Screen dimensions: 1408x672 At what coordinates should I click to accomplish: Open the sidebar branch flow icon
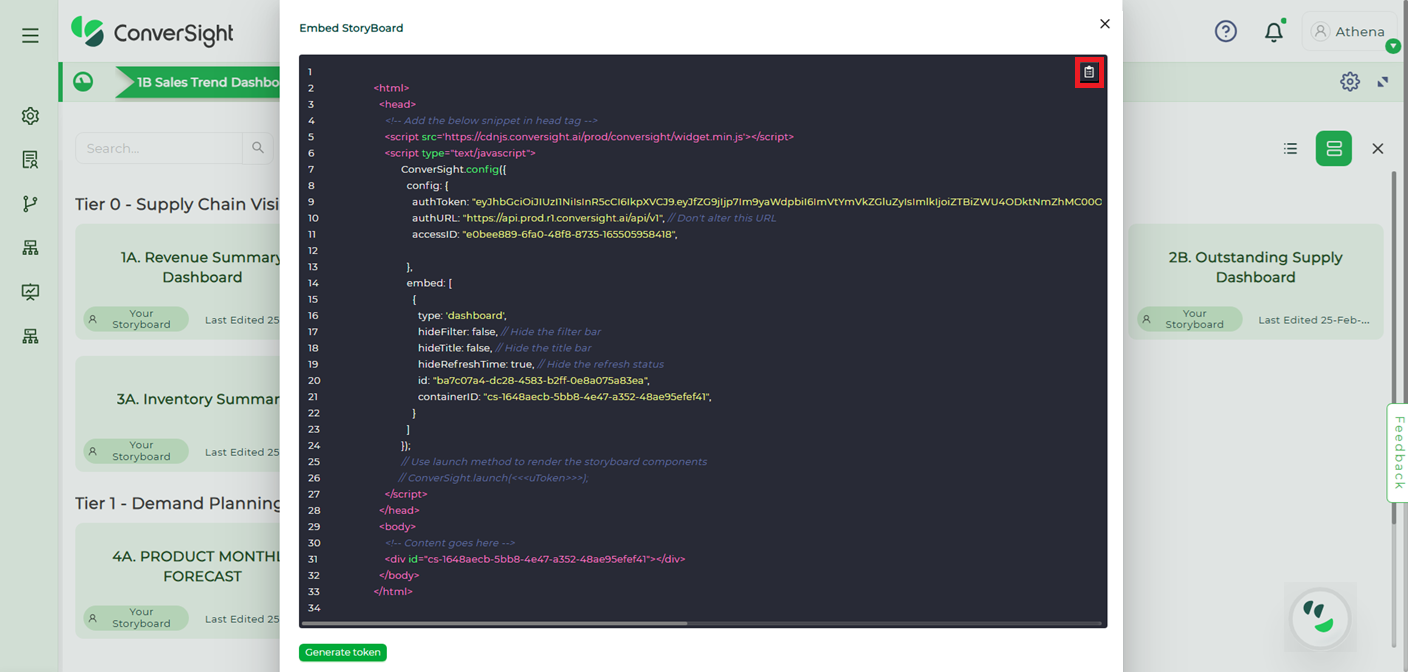(x=30, y=204)
